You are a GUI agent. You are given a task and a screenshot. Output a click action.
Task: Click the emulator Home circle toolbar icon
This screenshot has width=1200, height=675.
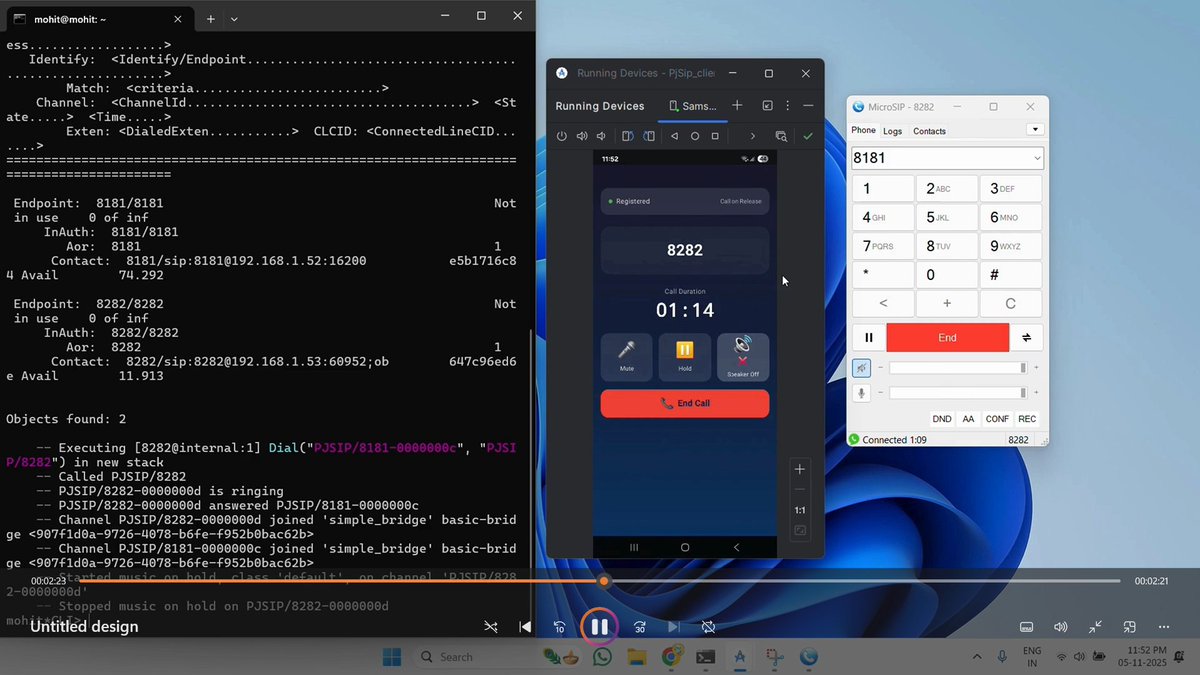(695, 136)
